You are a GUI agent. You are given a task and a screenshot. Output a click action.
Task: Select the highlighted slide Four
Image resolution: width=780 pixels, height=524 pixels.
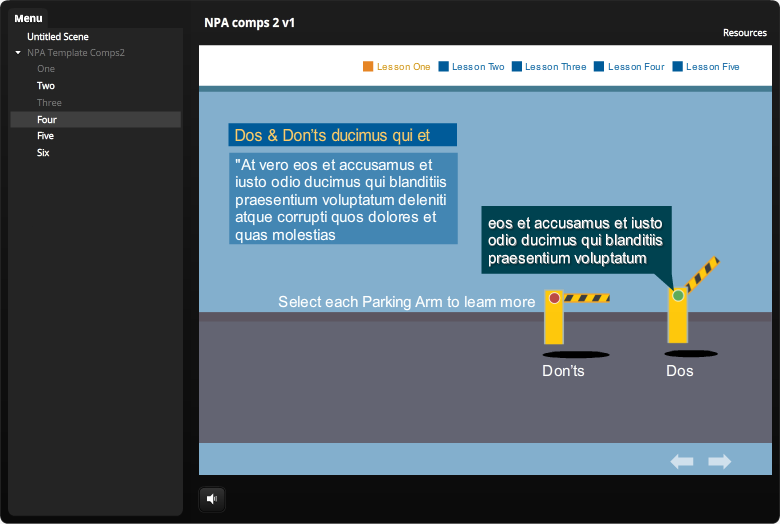coord(47,120)
